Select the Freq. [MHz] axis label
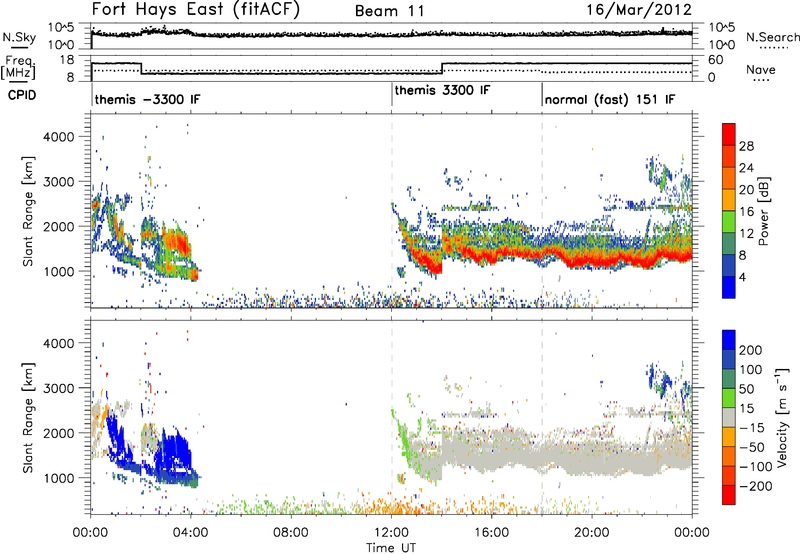Image resolution: width=800 pixels, height=554 pixels. click(x=19, y=68)
